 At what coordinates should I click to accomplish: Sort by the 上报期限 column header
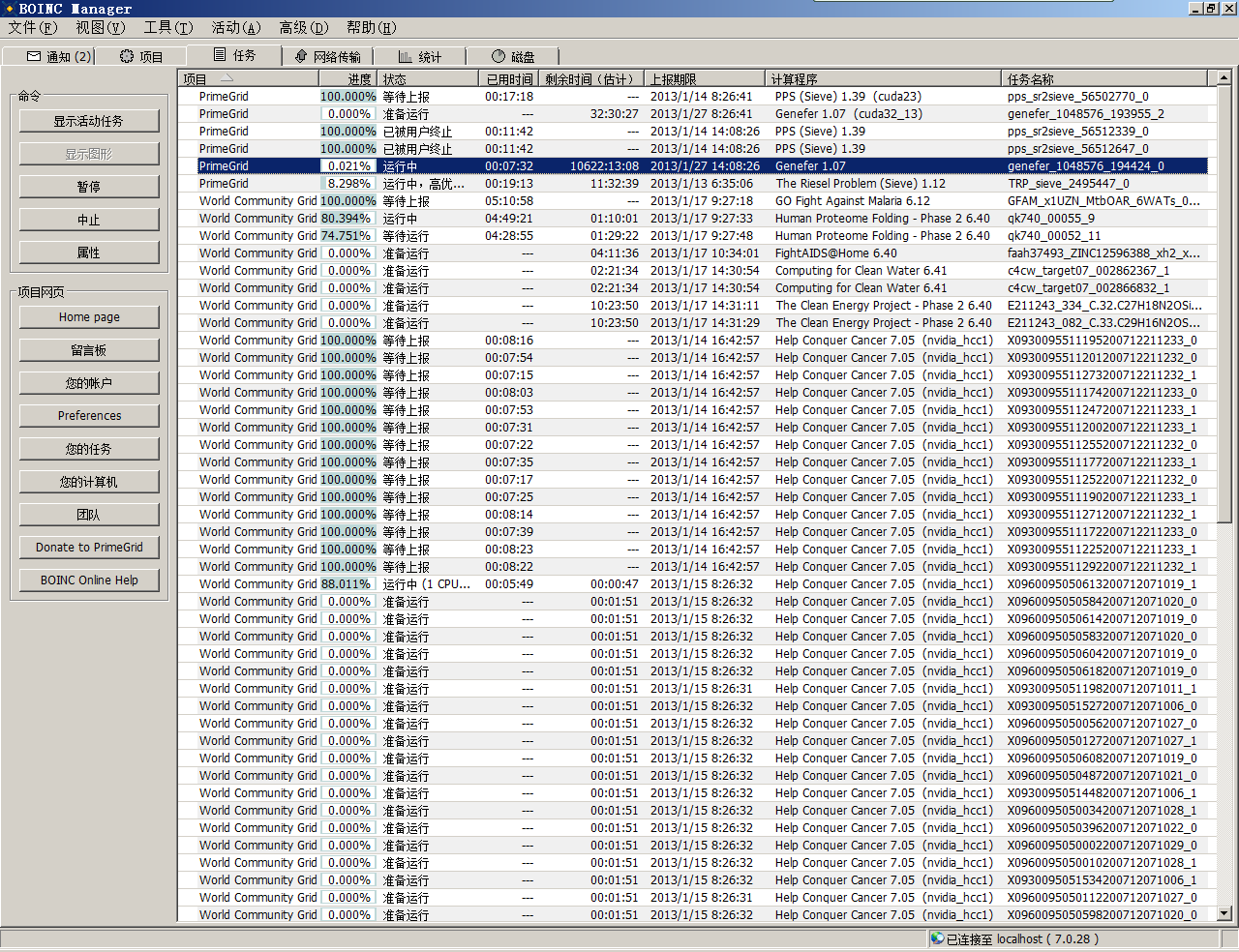pyautogui.click(x=705, y=79)
